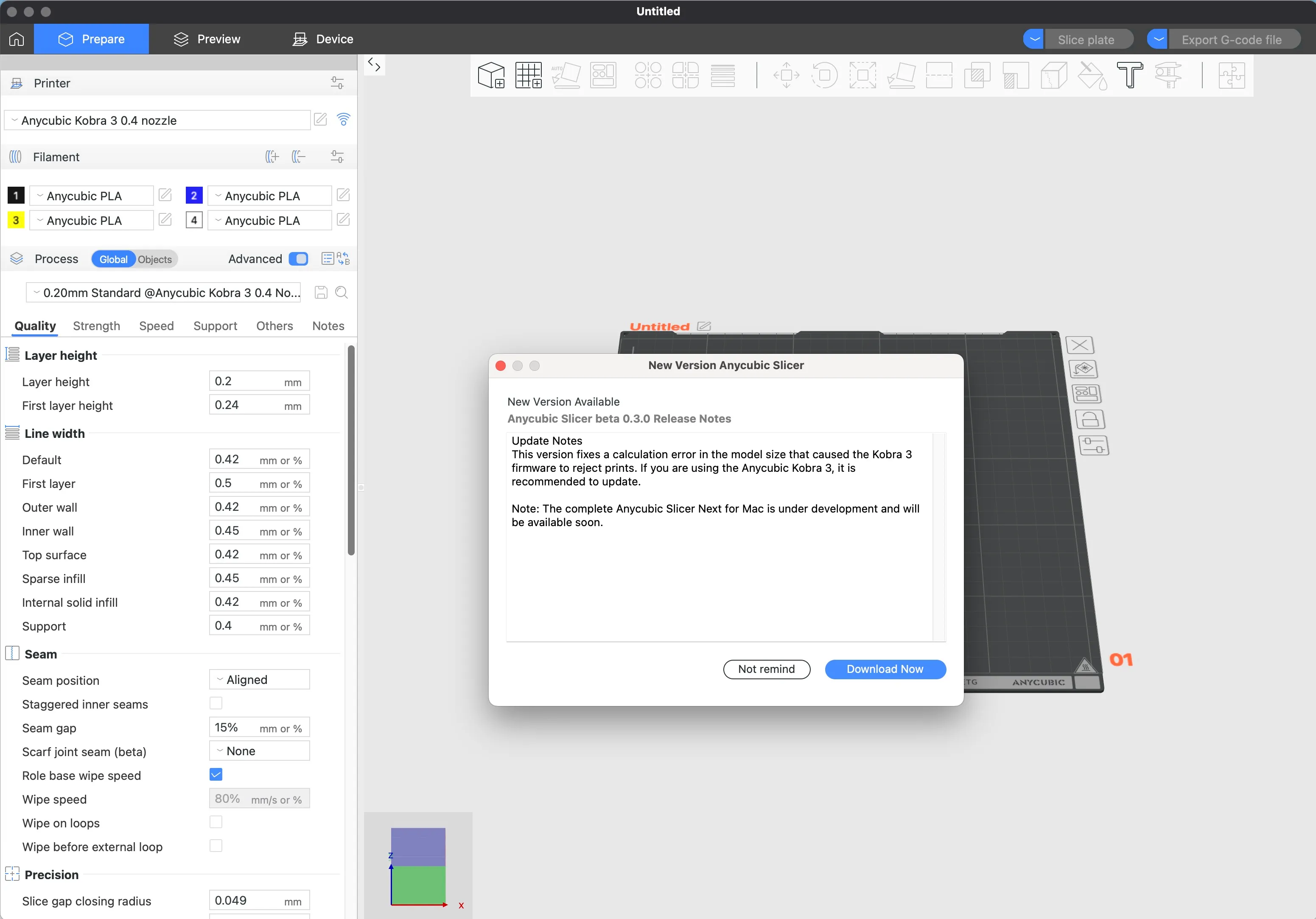Open the Slice plate dropdown arrow
Viewport: 1316px width, 919px height.
coord(1033,39)
